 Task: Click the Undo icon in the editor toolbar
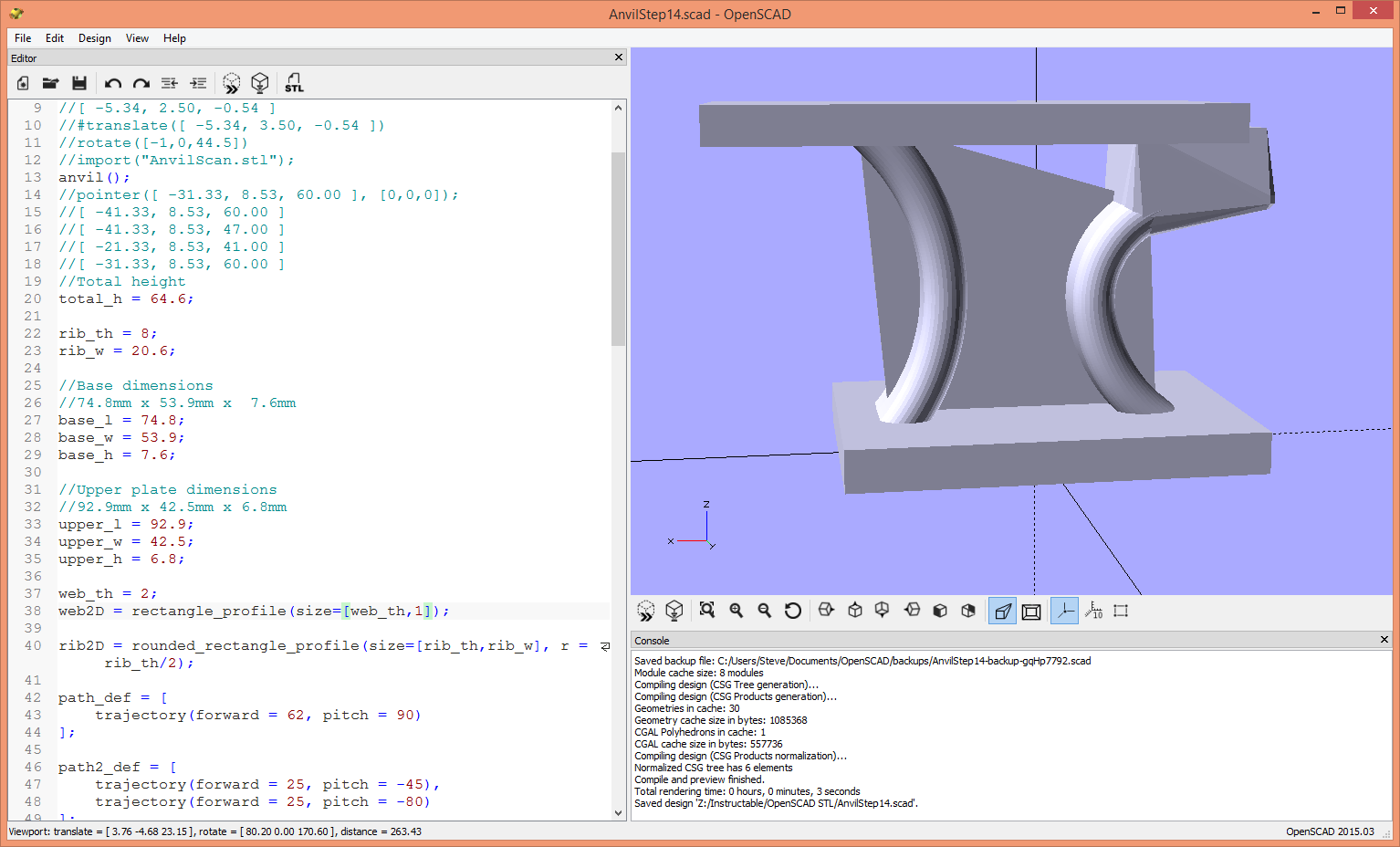[x=112, y=83]
